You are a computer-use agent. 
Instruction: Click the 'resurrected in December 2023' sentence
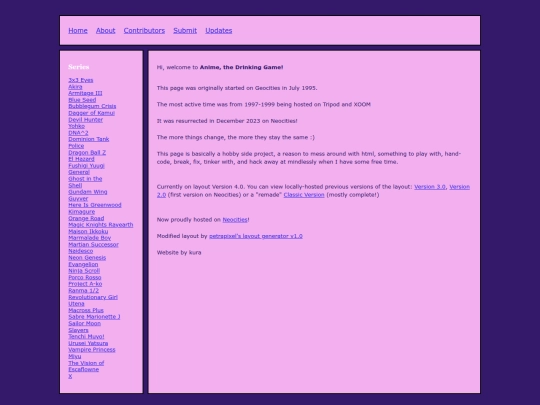[227, 121]
